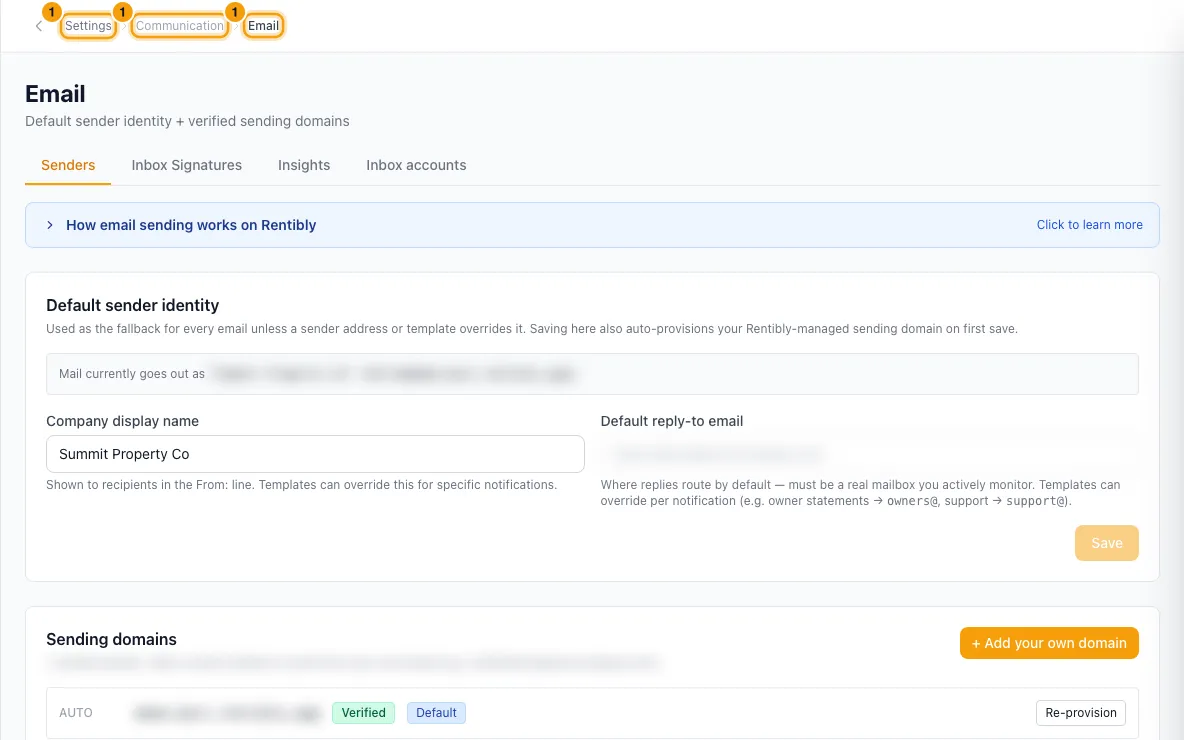
Task: Click the "Click to learn more" link
Action: (x=1089, y=225)
